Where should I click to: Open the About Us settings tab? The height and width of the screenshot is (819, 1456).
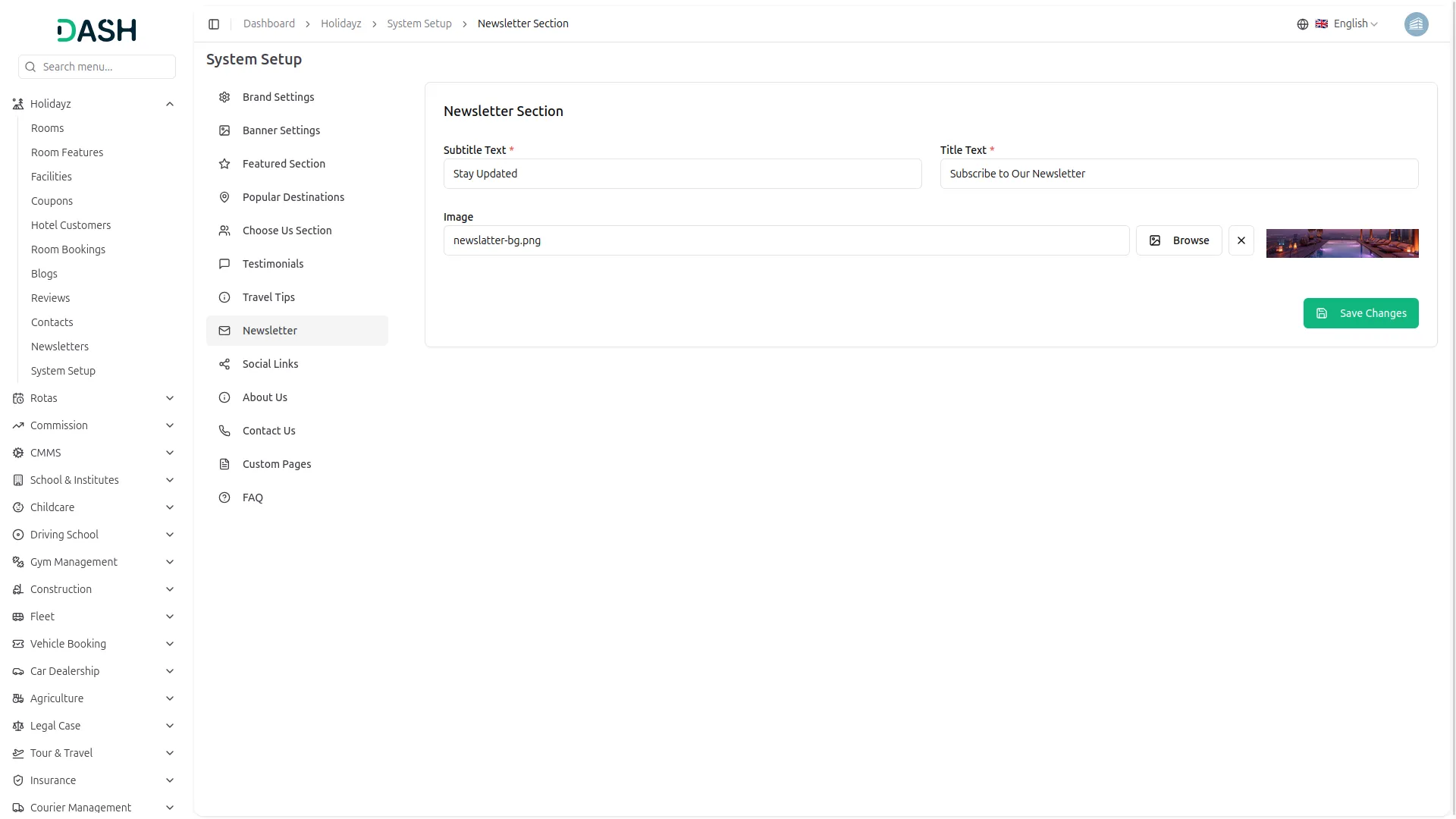[x=297, y=397]
